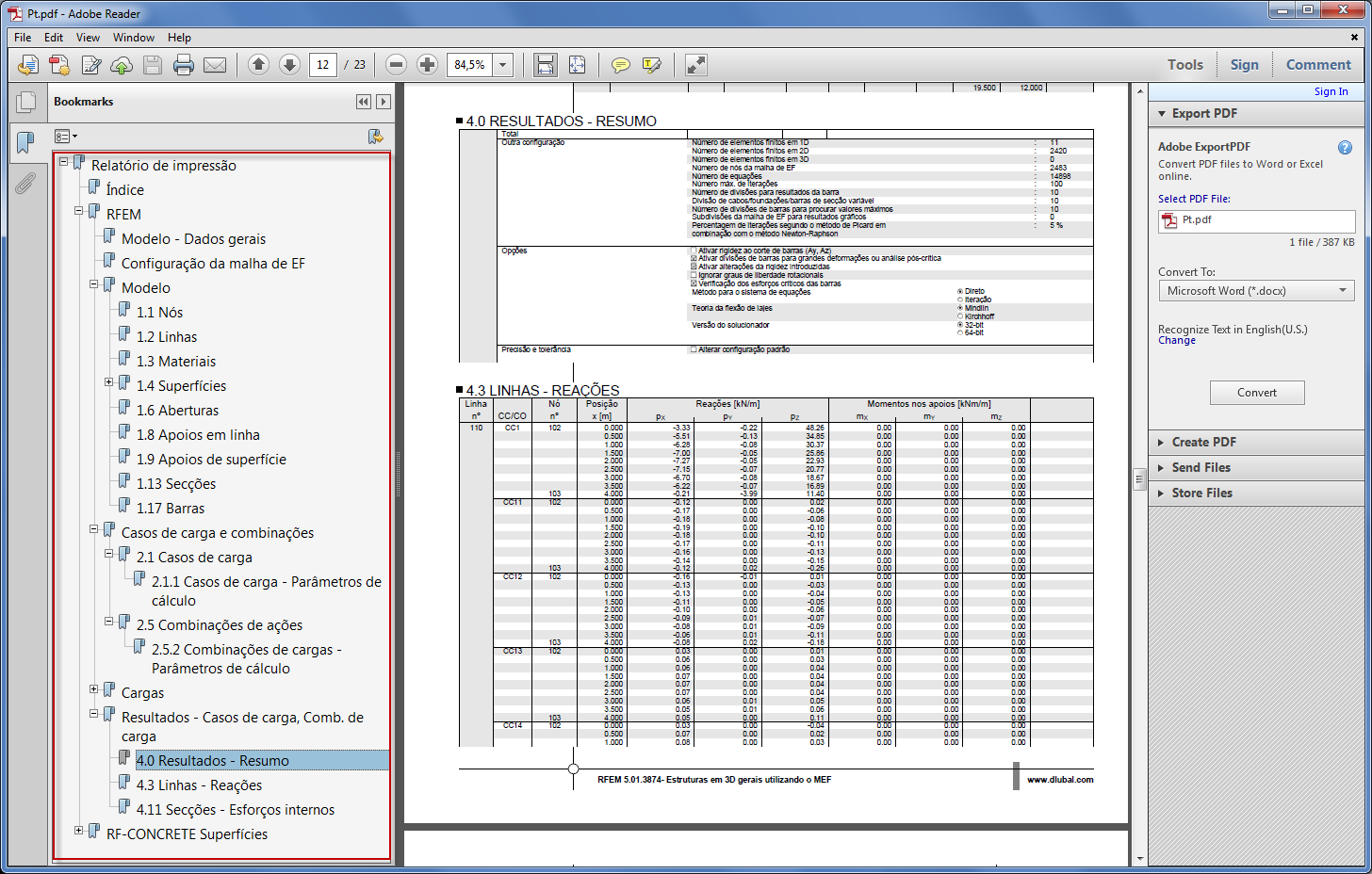The image size is (1372, 874).
Task: Open the 2.5 Combinações de ações bookmark
Action: tap(220, 625)
